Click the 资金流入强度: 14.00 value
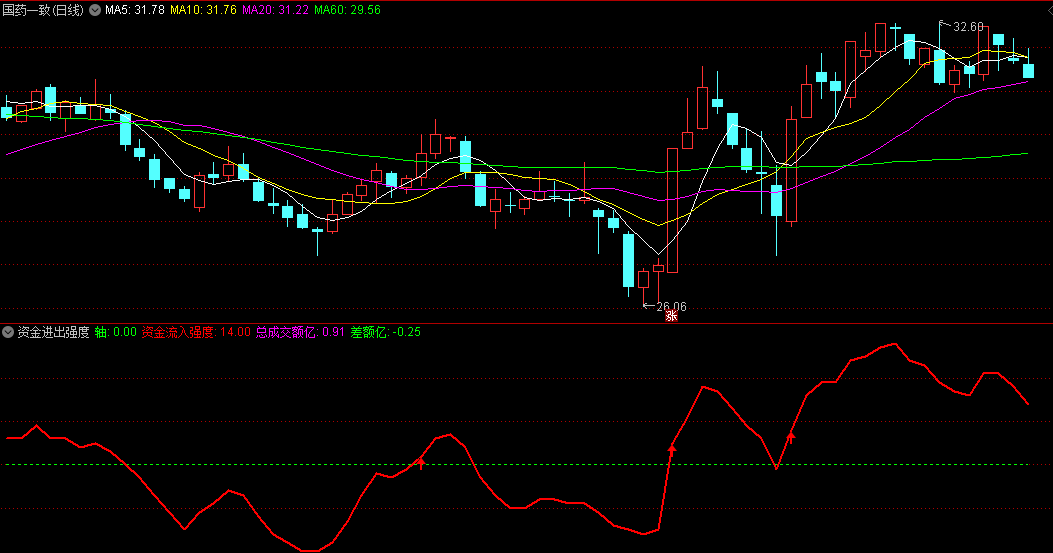Image resolution: width=1053 pixels, height=553 pixels. click(196, 332)
